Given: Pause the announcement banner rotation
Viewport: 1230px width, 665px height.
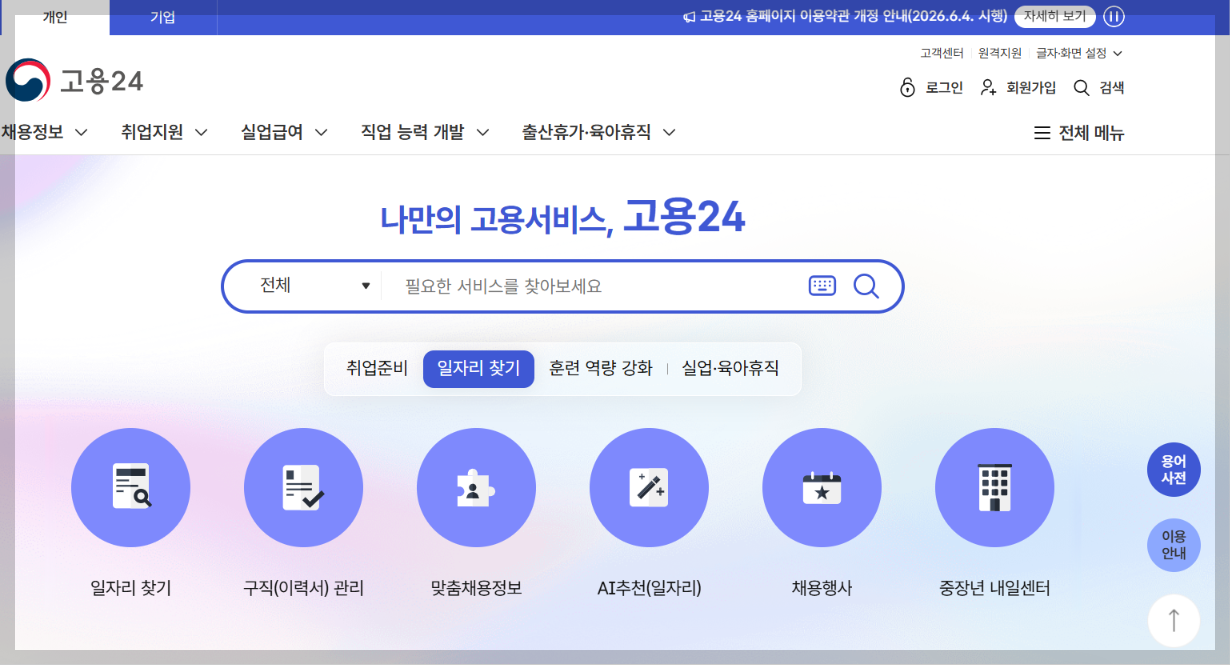Looking at the screenshot, I should (1114, 17).
